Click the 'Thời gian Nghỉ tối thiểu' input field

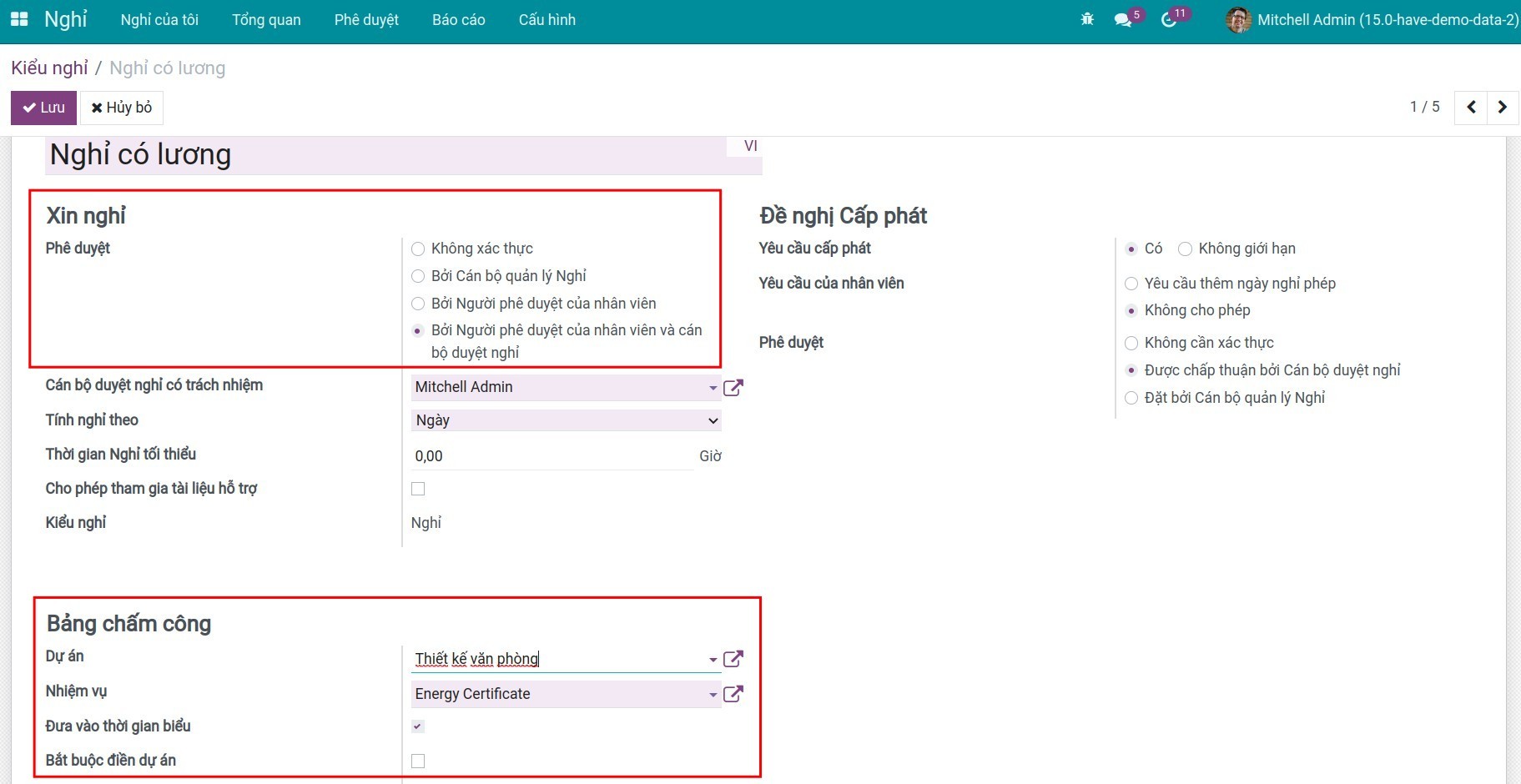coord(551,456)
